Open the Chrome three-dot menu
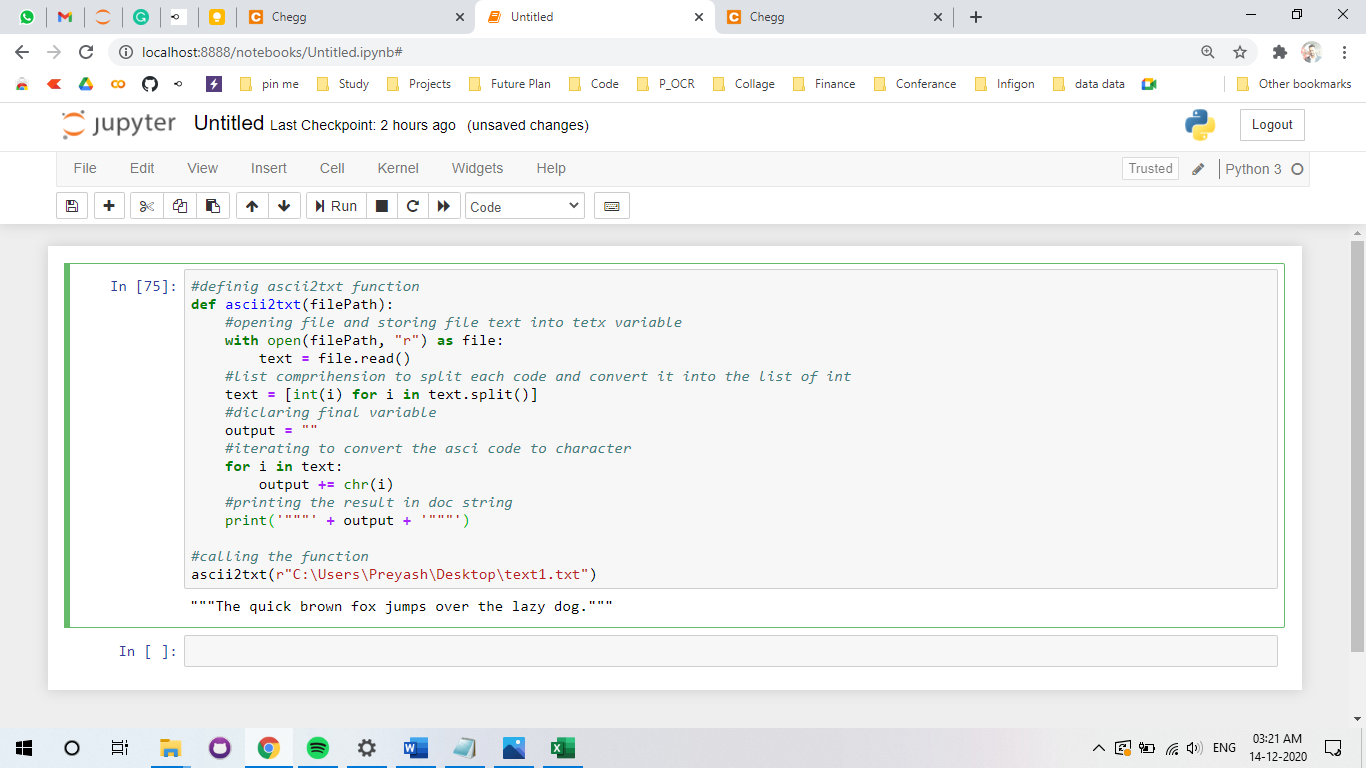1366x768 pixels. [x=1344, y=52]
